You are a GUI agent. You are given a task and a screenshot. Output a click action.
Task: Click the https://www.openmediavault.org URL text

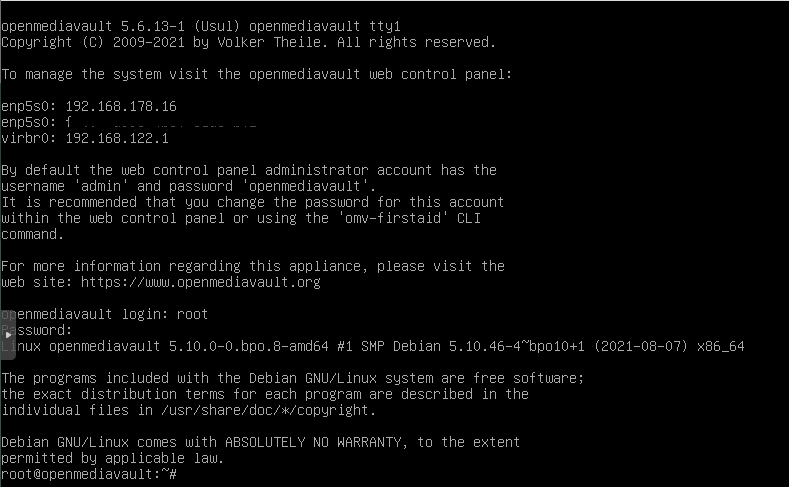pos(201,282)
